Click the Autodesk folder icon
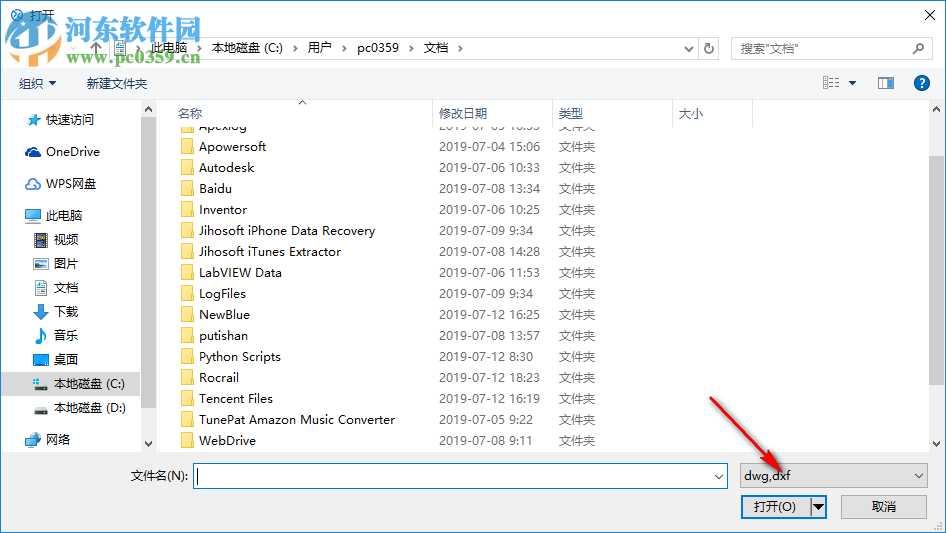This screenshot has height=533, width=946. (x=188, y=168)
